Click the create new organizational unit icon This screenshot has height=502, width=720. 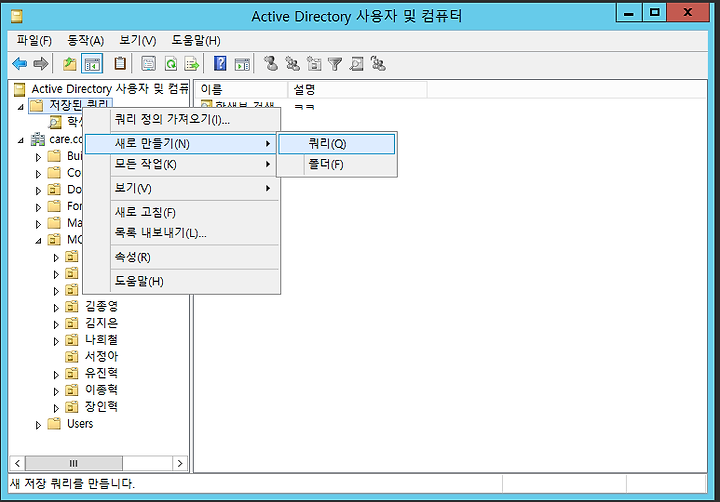[314, 64]
